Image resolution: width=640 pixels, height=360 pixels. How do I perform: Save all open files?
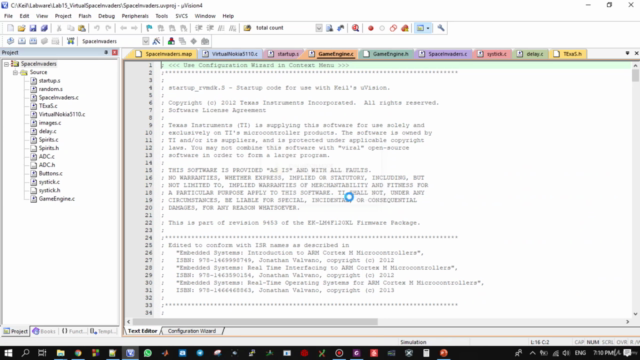pyautogui.click(x=44, y=28)
